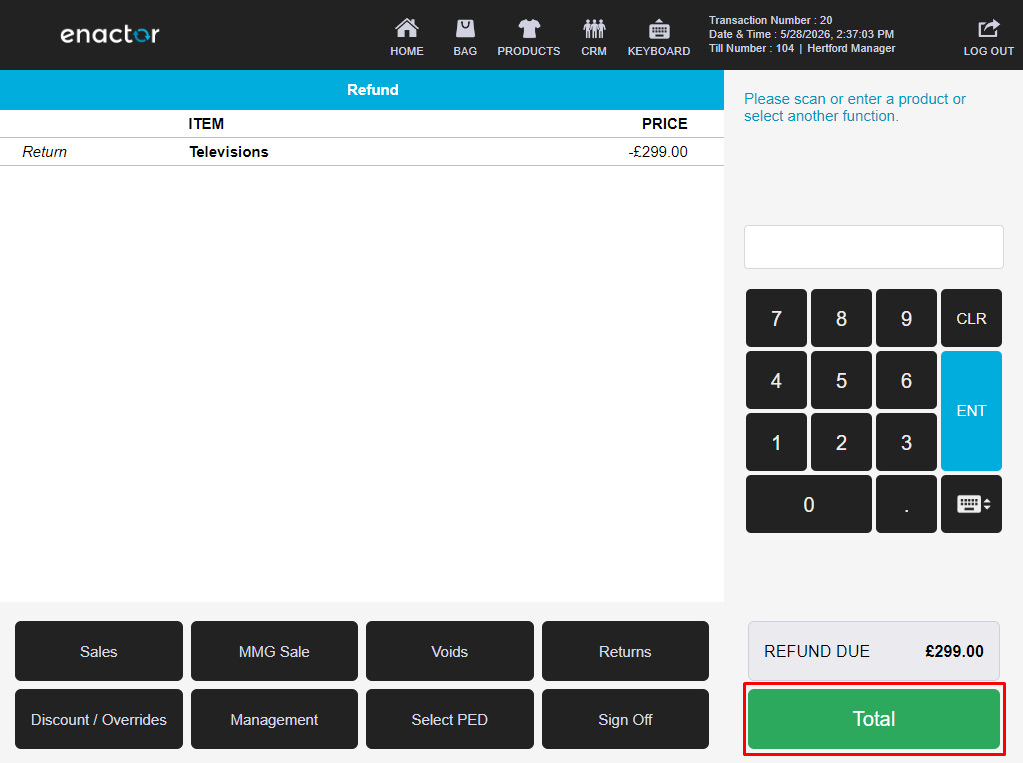Click the Sign Off button
Image resolution: width=1023 pixels, height=763 pixels.
625,719
